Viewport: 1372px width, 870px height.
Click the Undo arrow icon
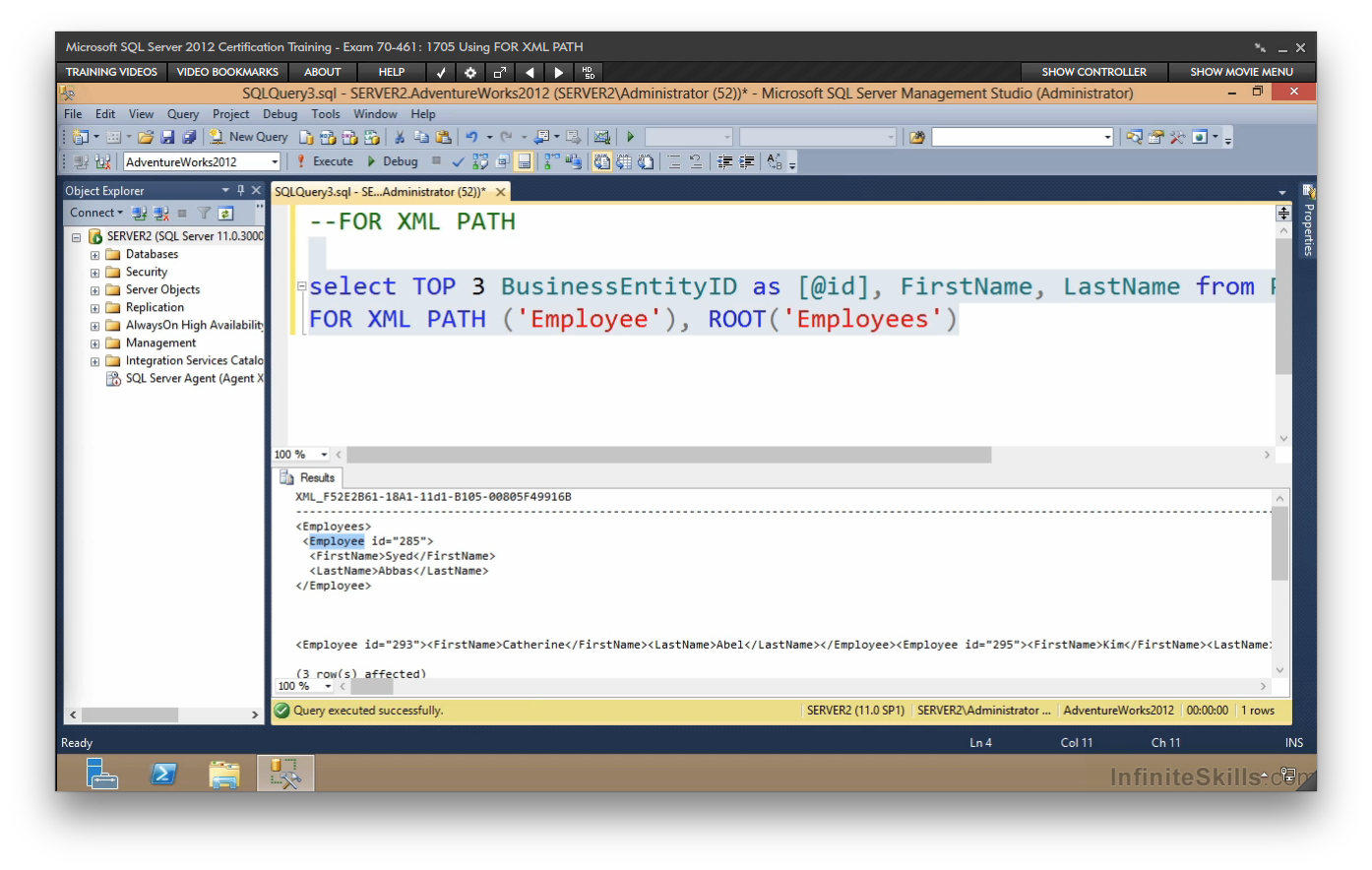(x=471, y=137)
